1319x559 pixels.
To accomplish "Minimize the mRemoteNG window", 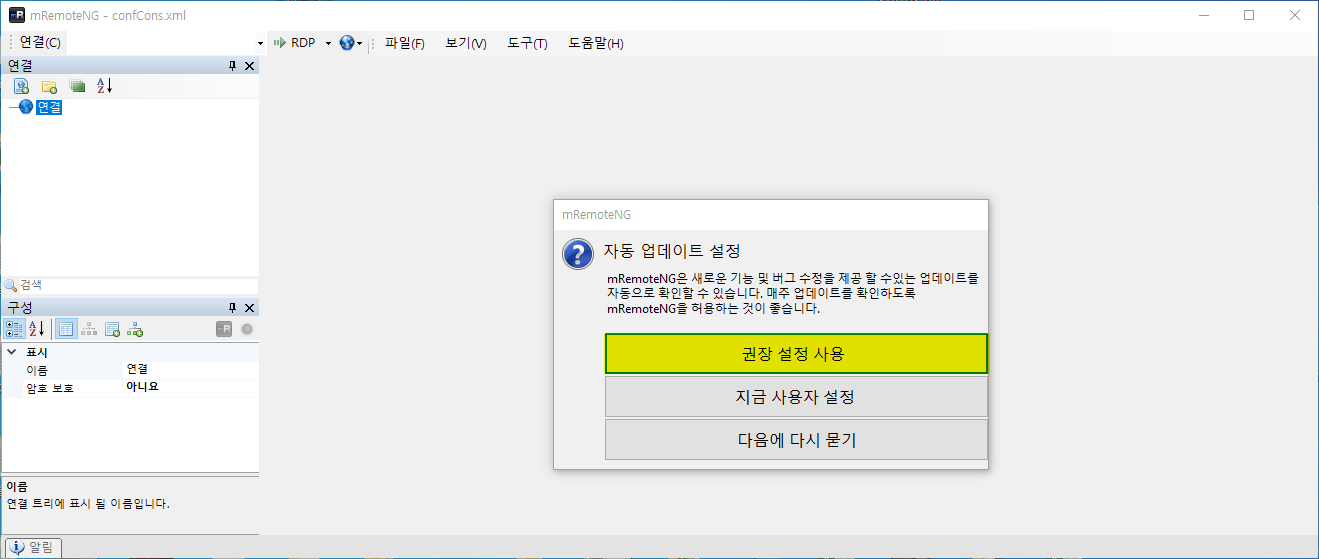I will click(1203, 15).
